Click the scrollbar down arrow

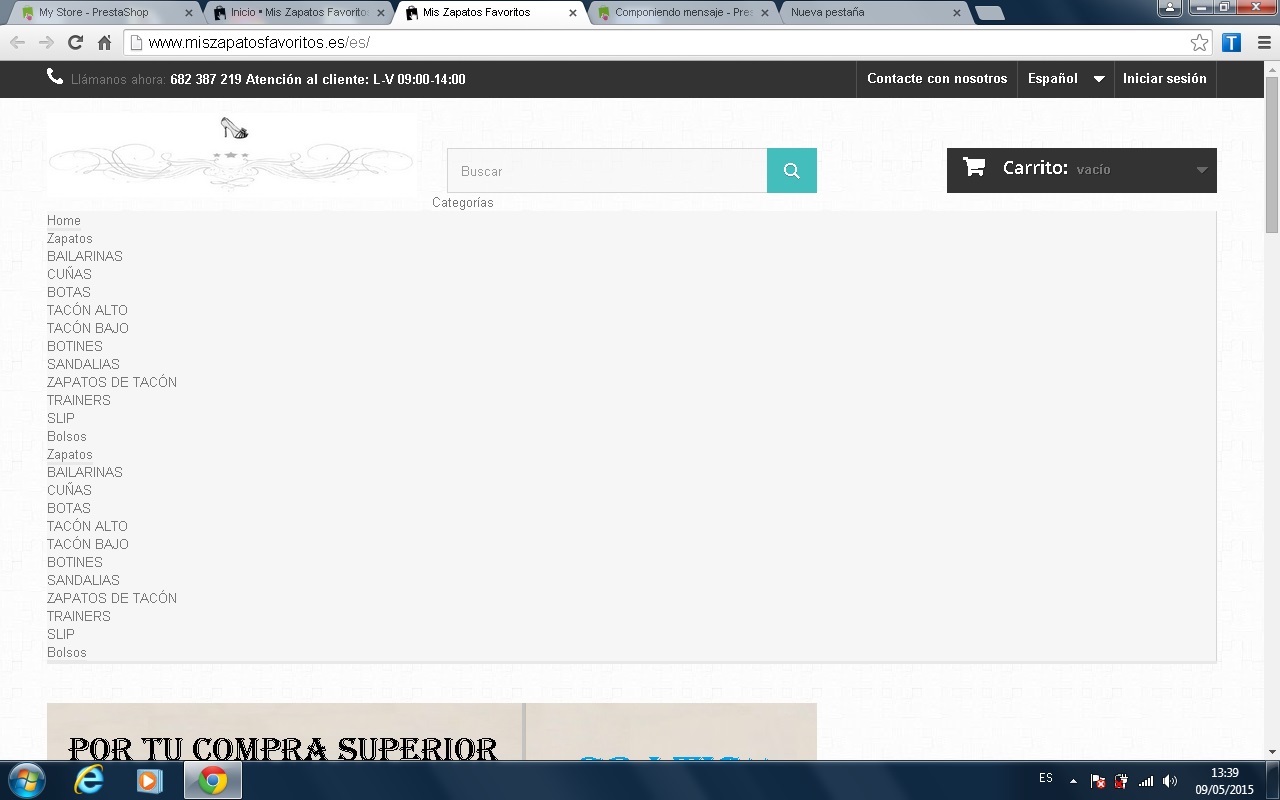coord(1272,751)
